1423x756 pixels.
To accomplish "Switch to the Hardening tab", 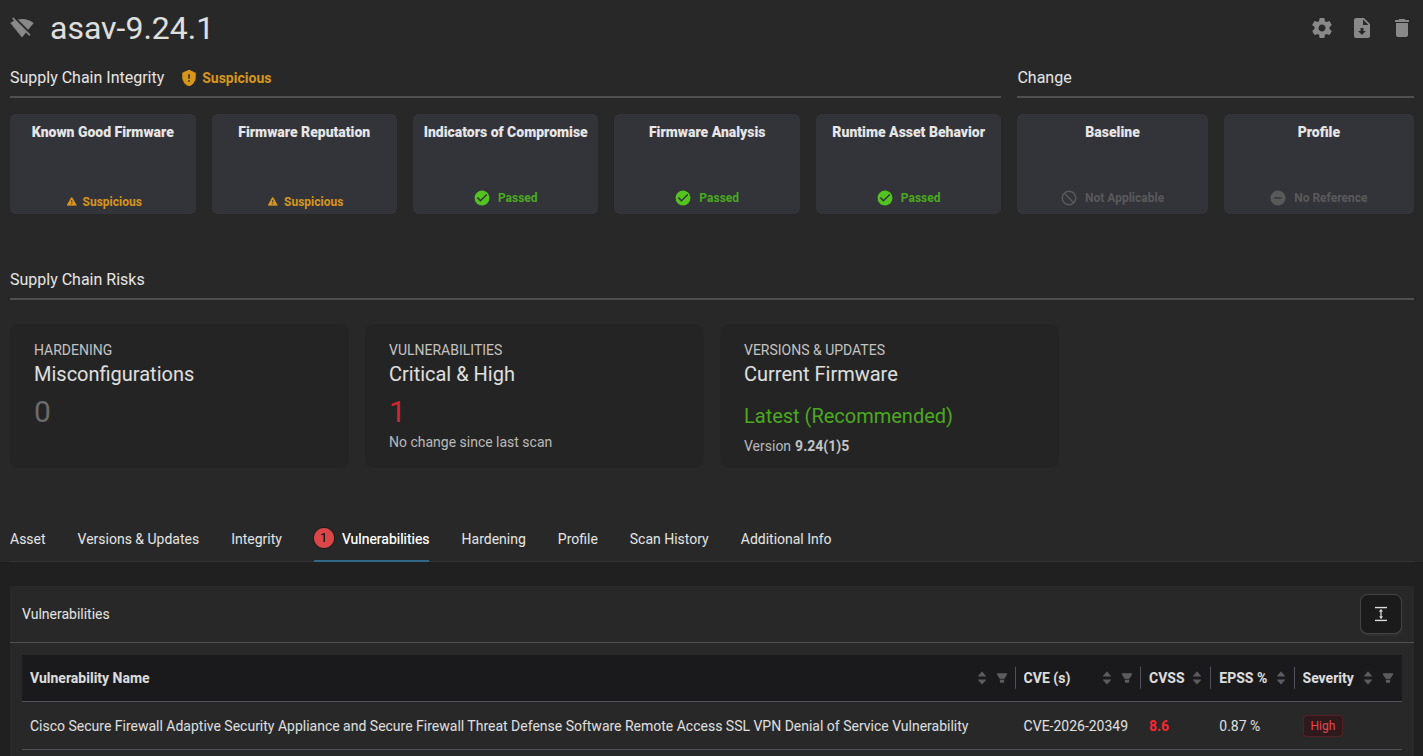I will [x=493, y=539].
